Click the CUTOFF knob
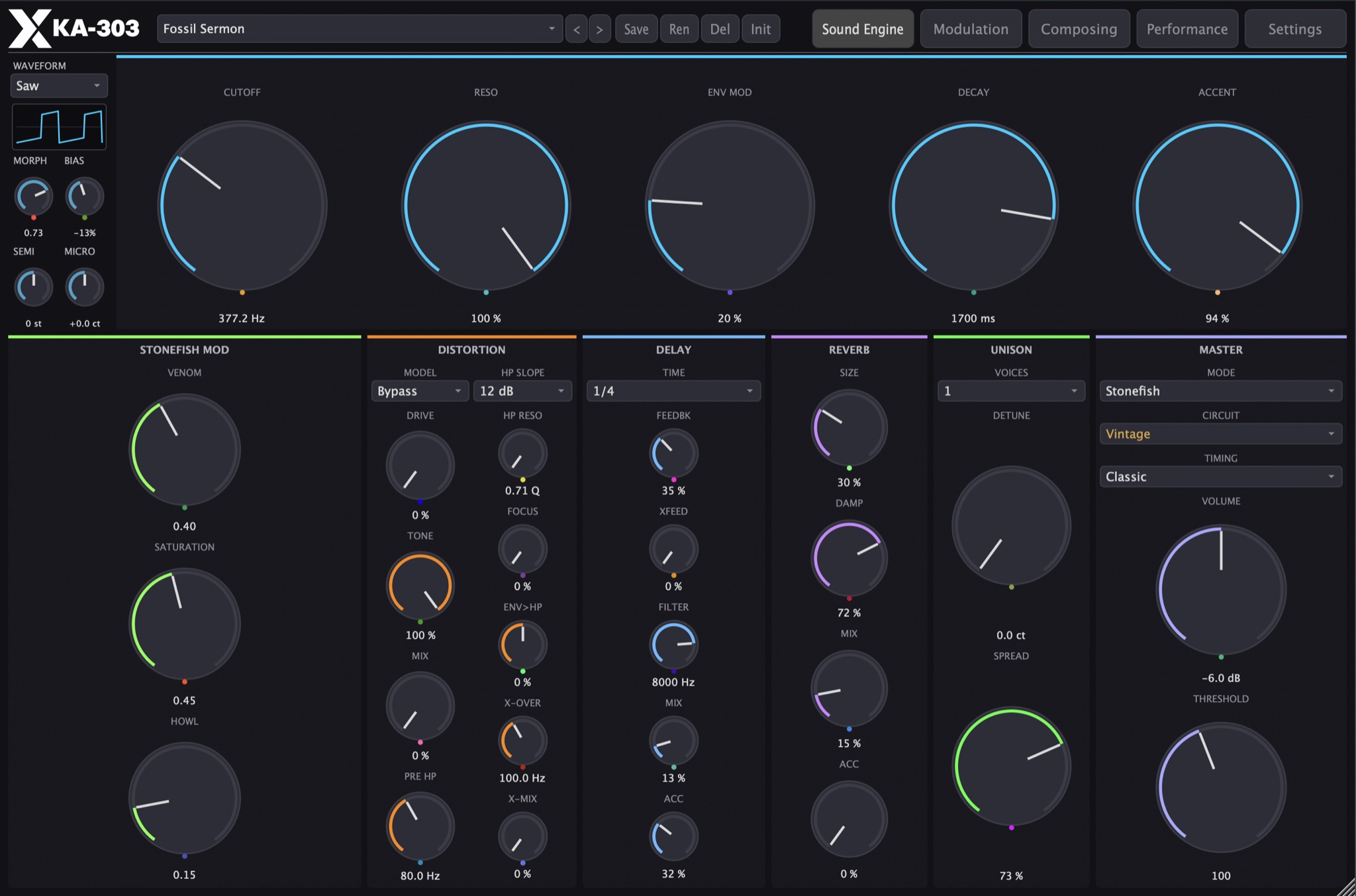The height and width of the screenshot is (896, 1356). coord(242,205)
